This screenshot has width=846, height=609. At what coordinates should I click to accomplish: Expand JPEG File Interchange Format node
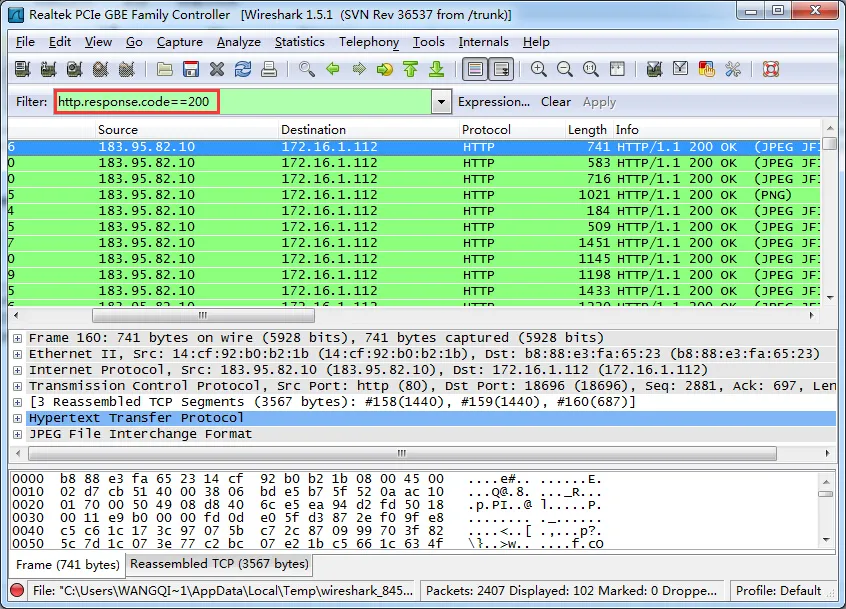(x=18, y=434)
